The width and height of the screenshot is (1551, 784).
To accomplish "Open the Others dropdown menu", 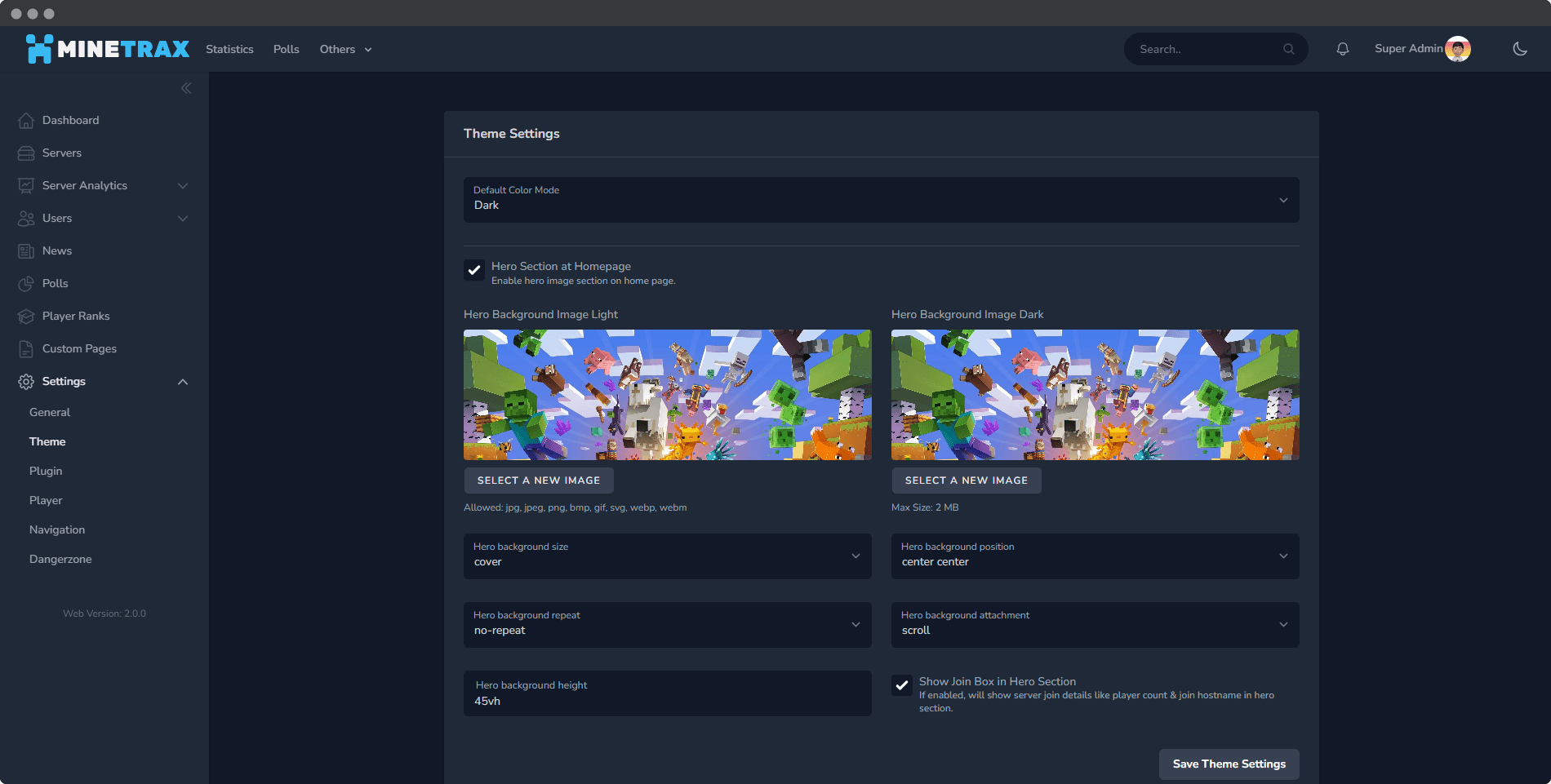I will [x=346, y=49].
